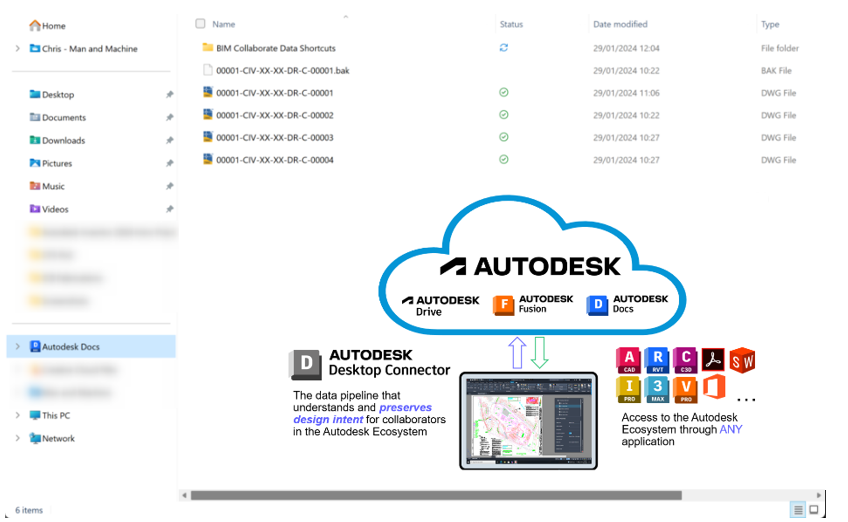Screen dimensions: 848x522
Task: Click the pin icon next to Desktop
Action: 169,95
